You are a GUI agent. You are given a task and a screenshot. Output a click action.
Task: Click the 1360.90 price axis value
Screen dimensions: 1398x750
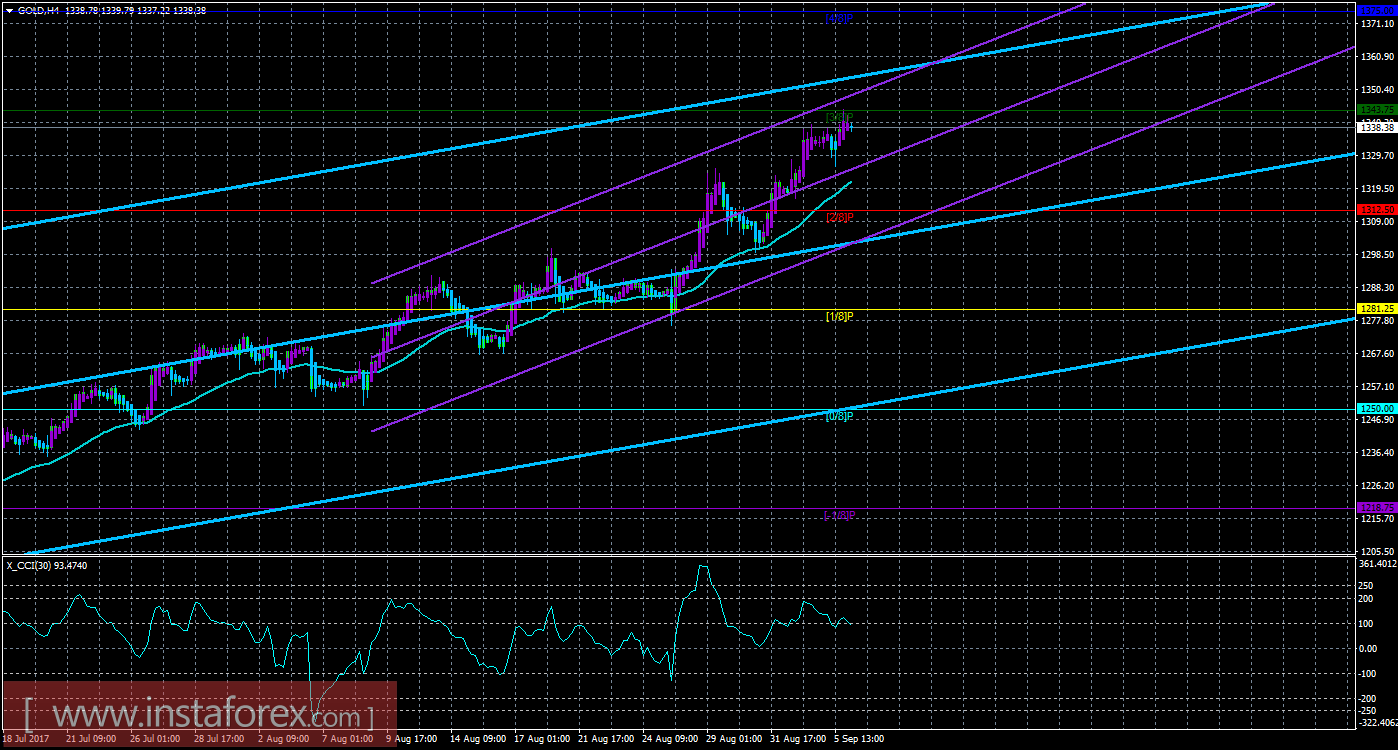pyautogui.click(x=1376, y=57)
